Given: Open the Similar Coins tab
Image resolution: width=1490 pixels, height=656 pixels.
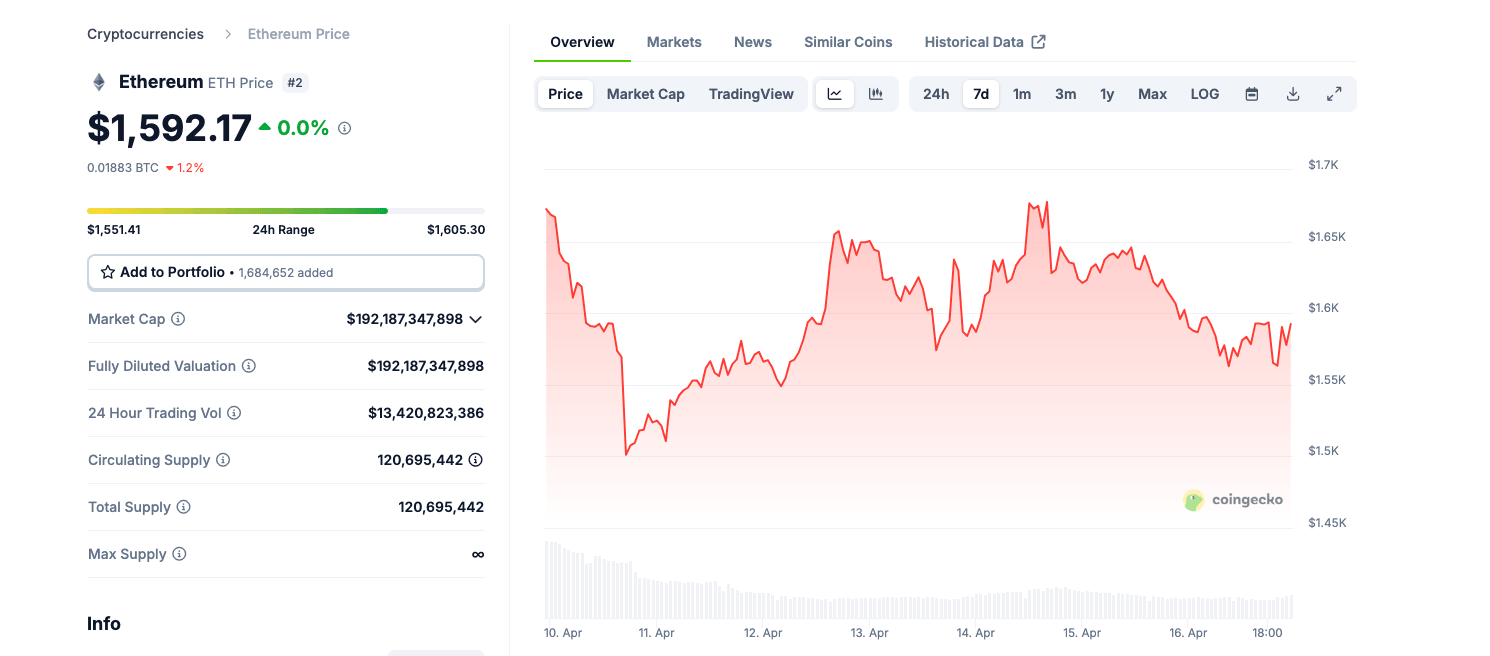Looking at the screenshot, I should click(848, 41).
